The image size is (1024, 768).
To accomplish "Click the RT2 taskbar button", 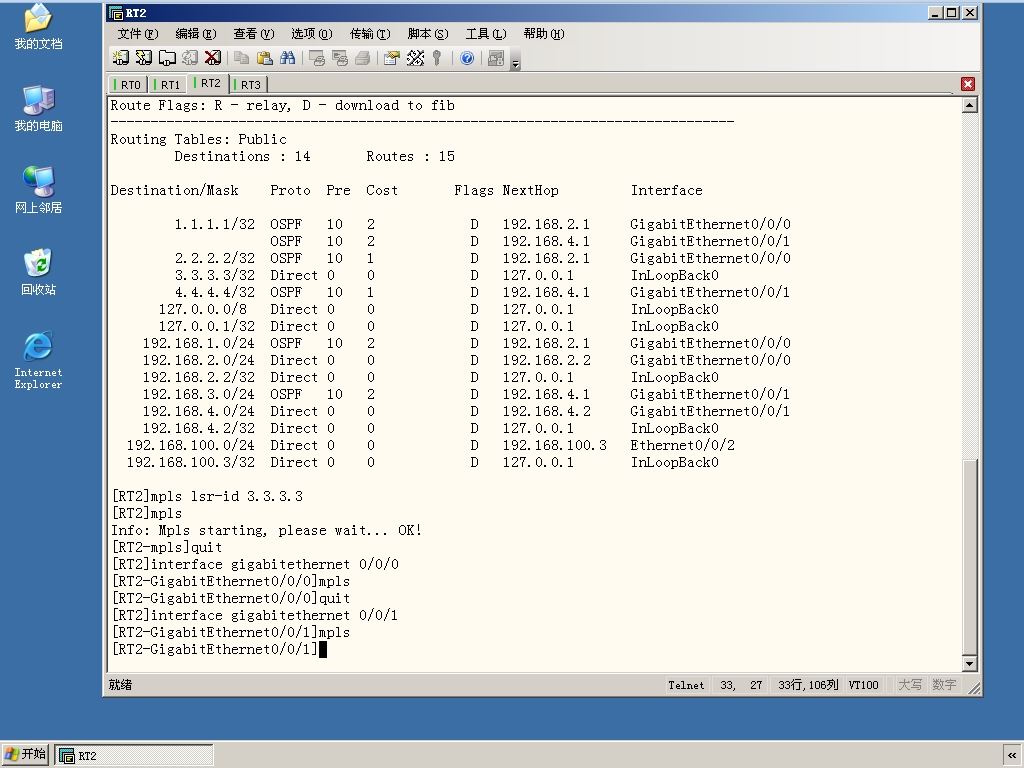I will [x=134, y=756].
